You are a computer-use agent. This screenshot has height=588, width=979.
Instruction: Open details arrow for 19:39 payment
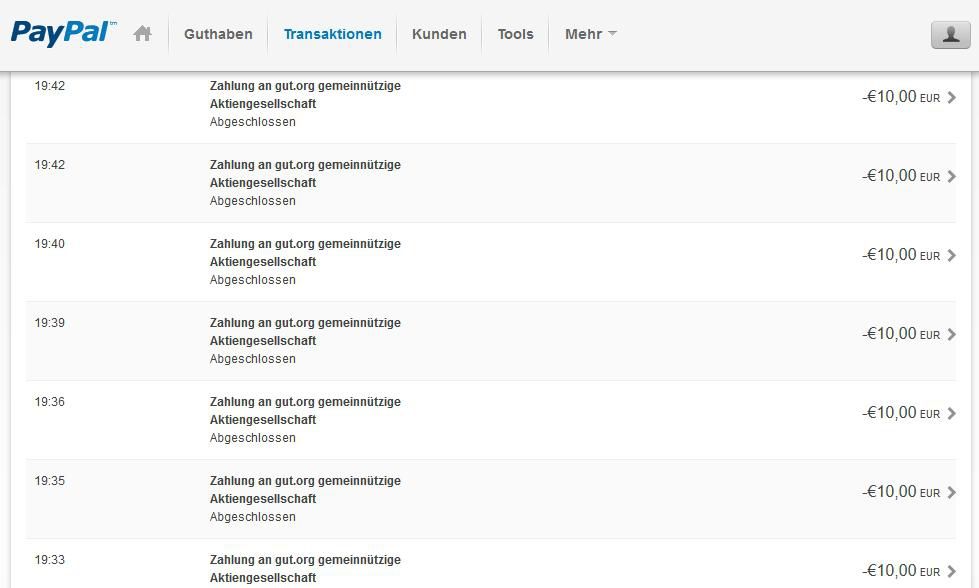pos(952,335)
